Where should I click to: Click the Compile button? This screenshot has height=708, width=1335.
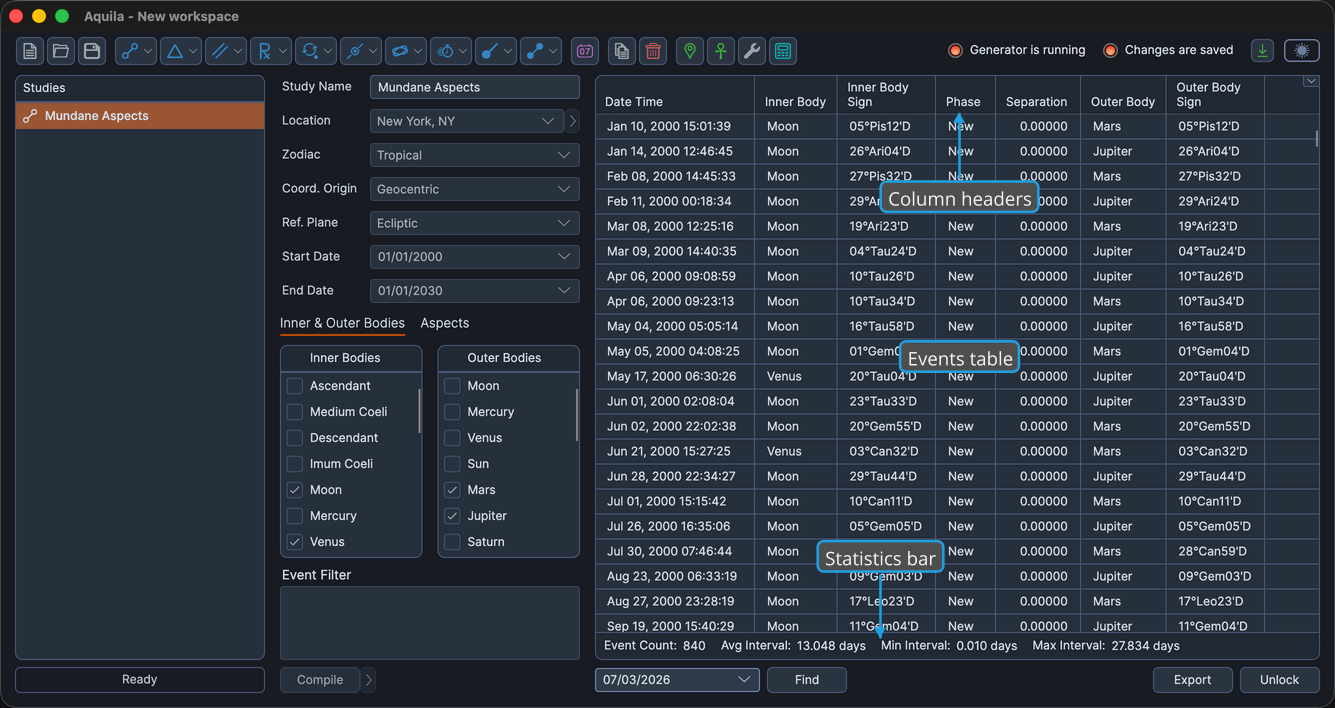[320, 680]
